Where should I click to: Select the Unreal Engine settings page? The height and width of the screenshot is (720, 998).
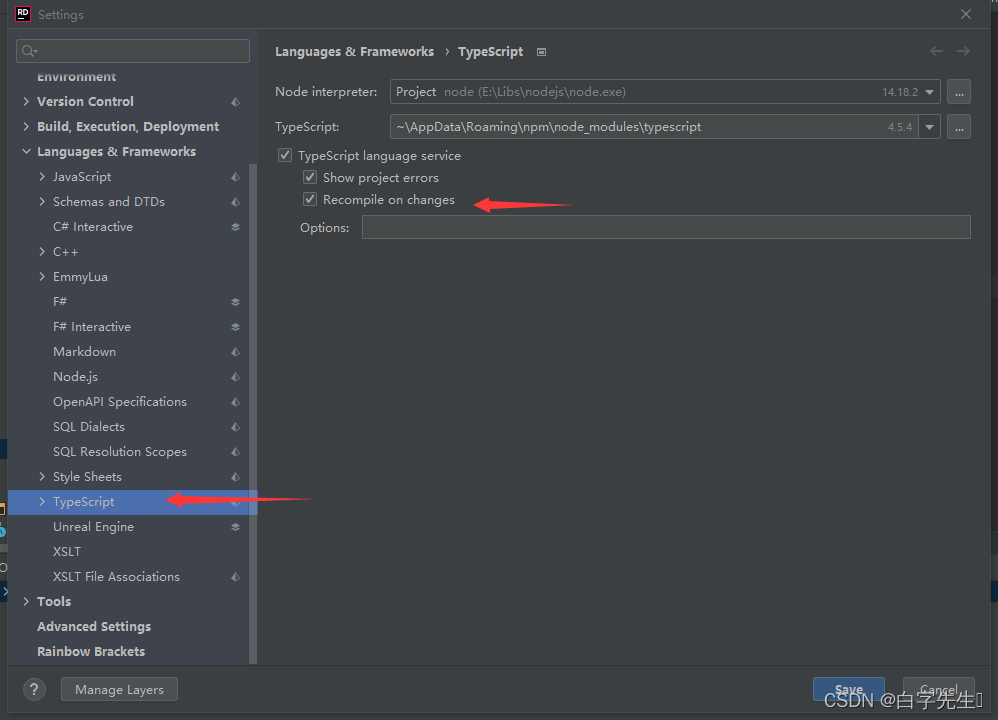click(94, 526)
